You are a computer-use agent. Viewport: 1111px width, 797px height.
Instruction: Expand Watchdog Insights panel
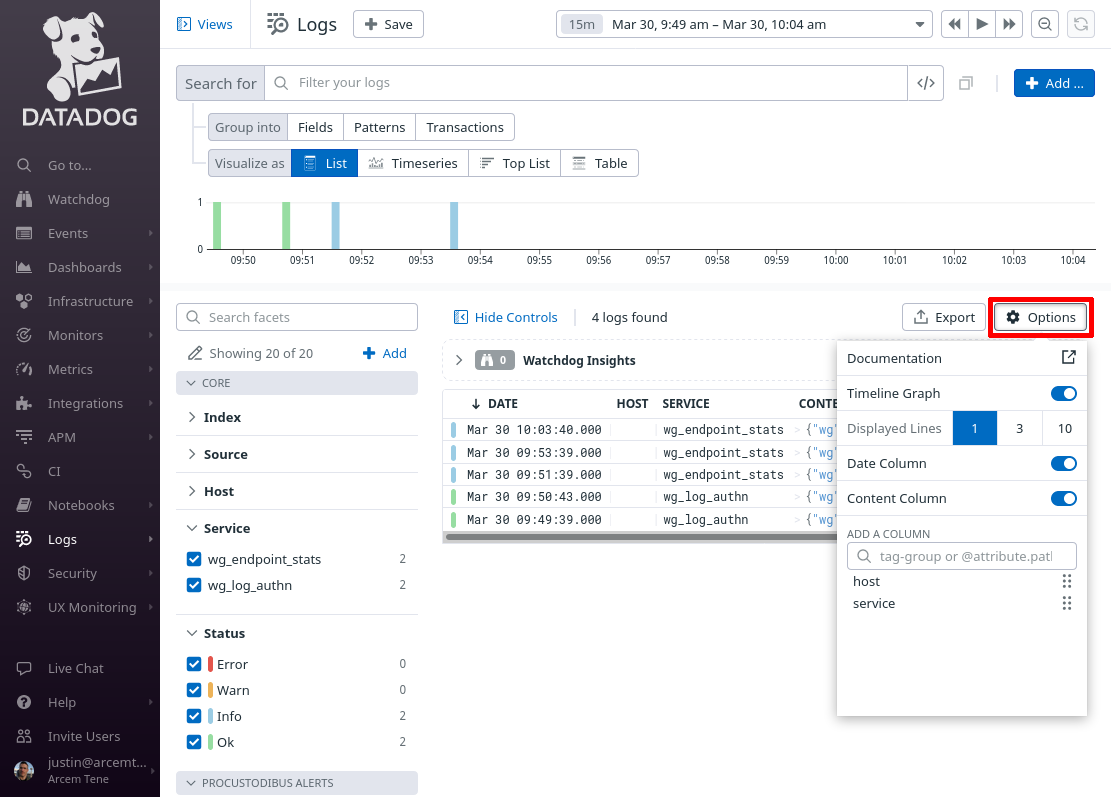tap(459, 360)
